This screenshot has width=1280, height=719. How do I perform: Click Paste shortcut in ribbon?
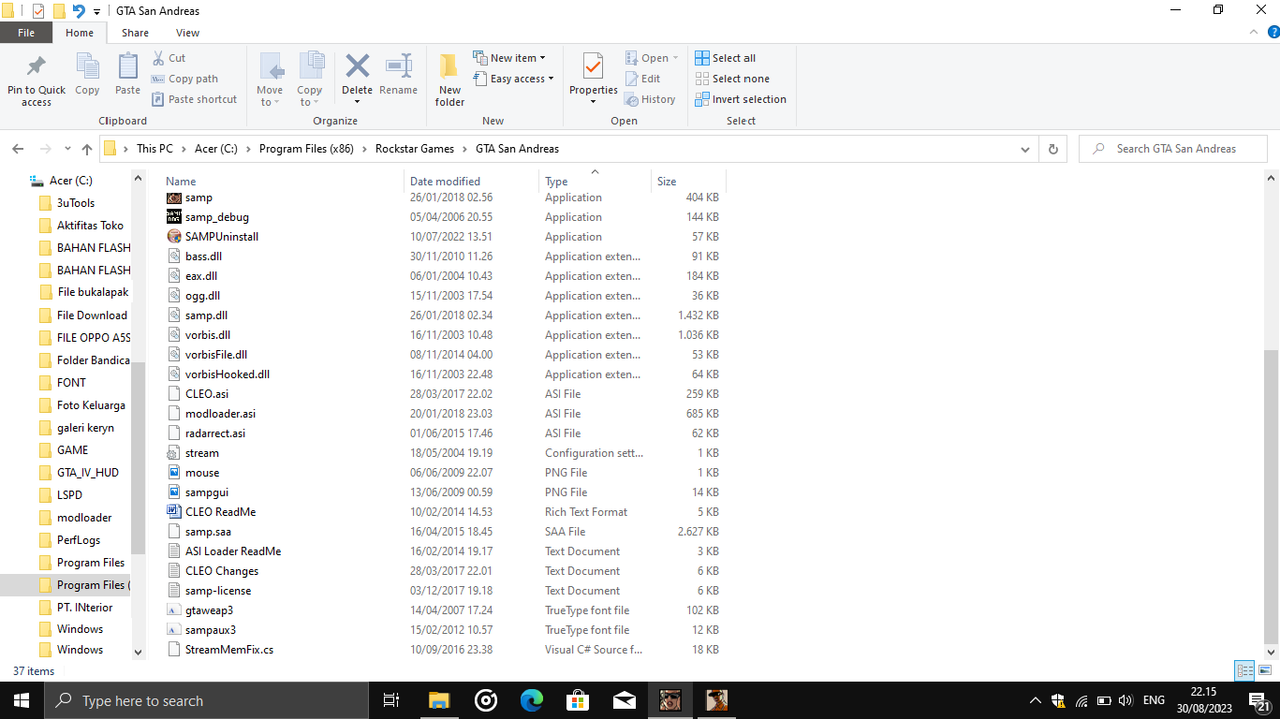pos(195,99)
